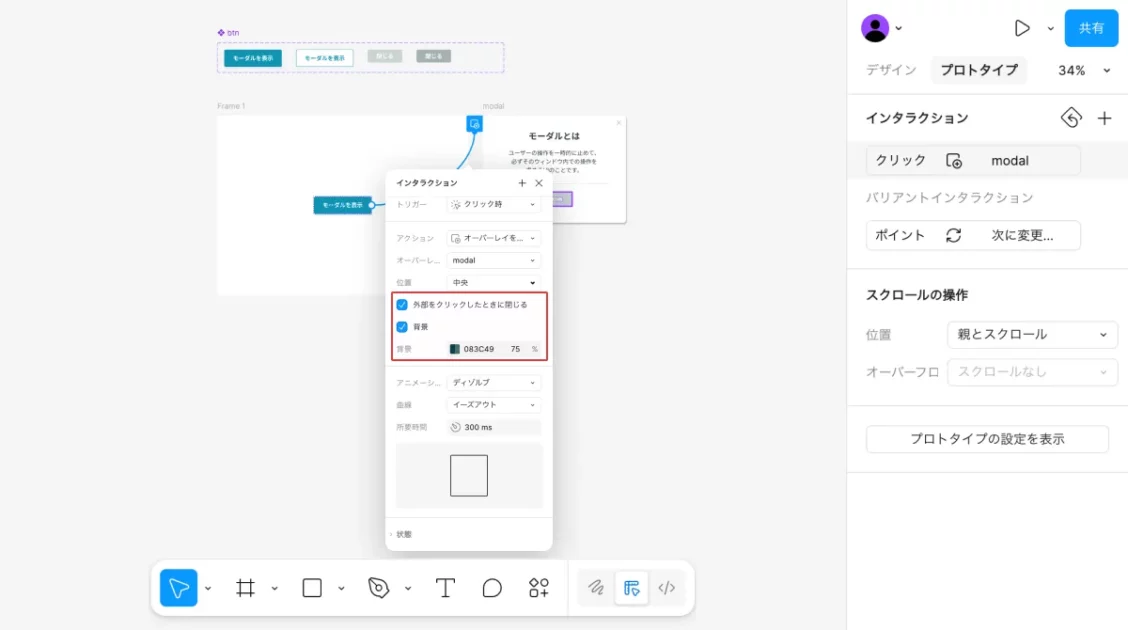Select the Pen tool
Image resolution: width=1128 pixels, height=630 pixels.
coord(378,588)
